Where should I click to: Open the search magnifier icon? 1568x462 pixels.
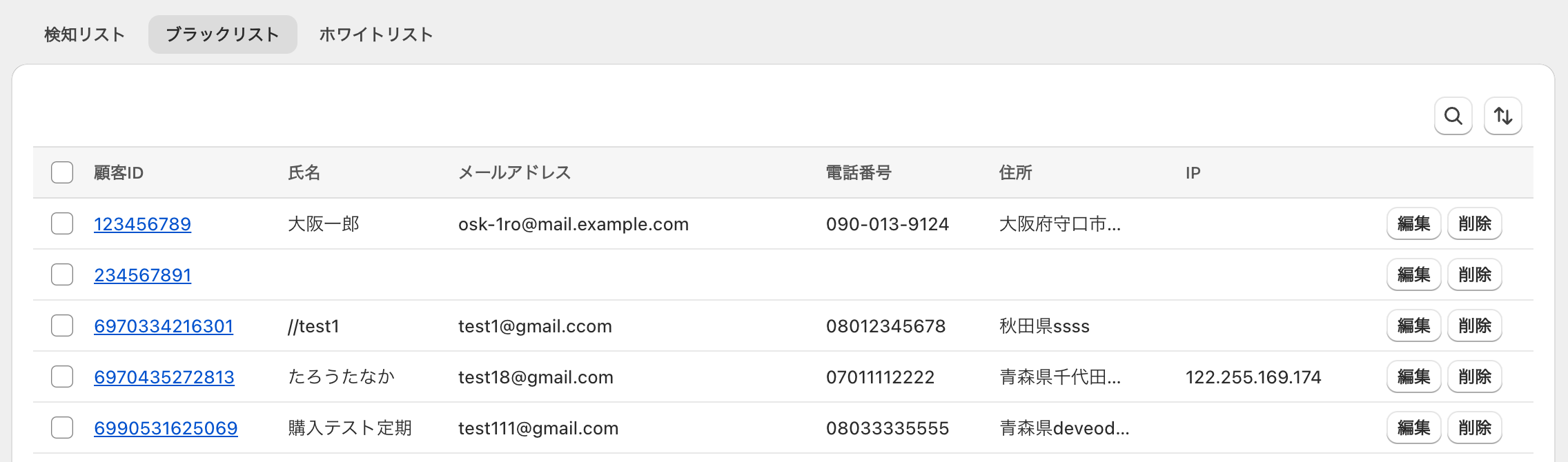(x=1453, y=116)
